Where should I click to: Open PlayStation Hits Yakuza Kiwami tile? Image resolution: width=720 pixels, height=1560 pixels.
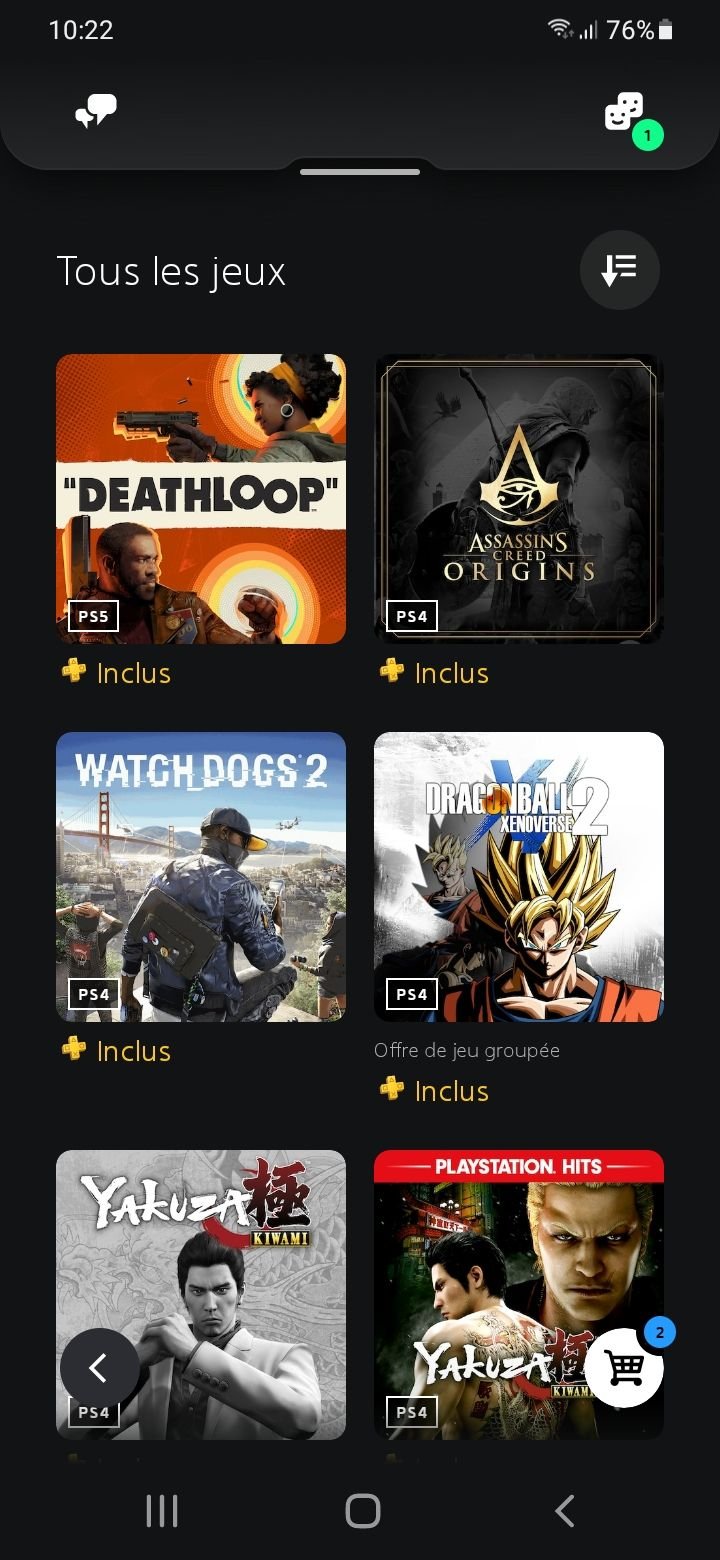click(519, 1295)
